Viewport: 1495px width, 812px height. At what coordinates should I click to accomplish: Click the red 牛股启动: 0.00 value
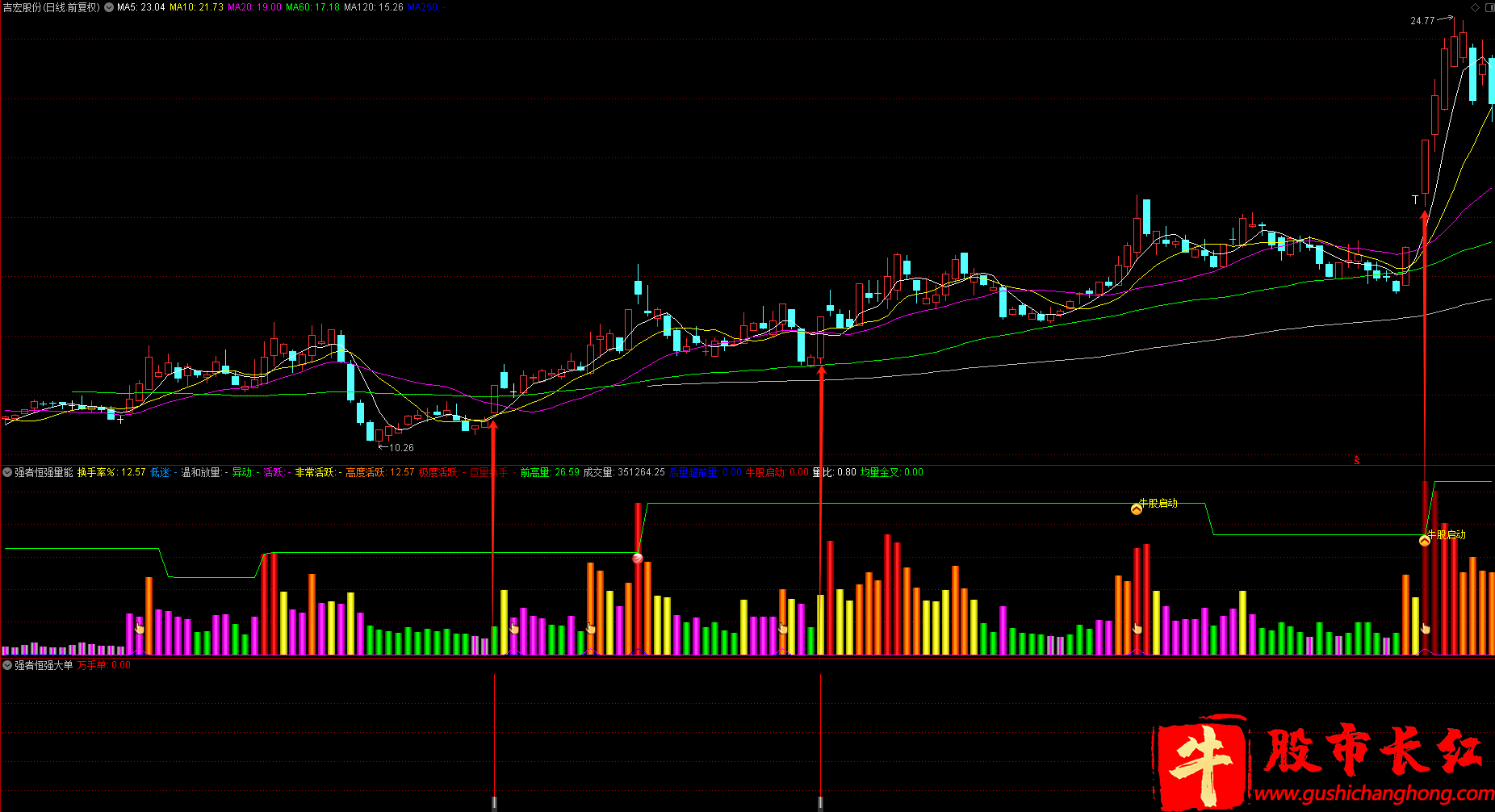[x=777, y=472]
